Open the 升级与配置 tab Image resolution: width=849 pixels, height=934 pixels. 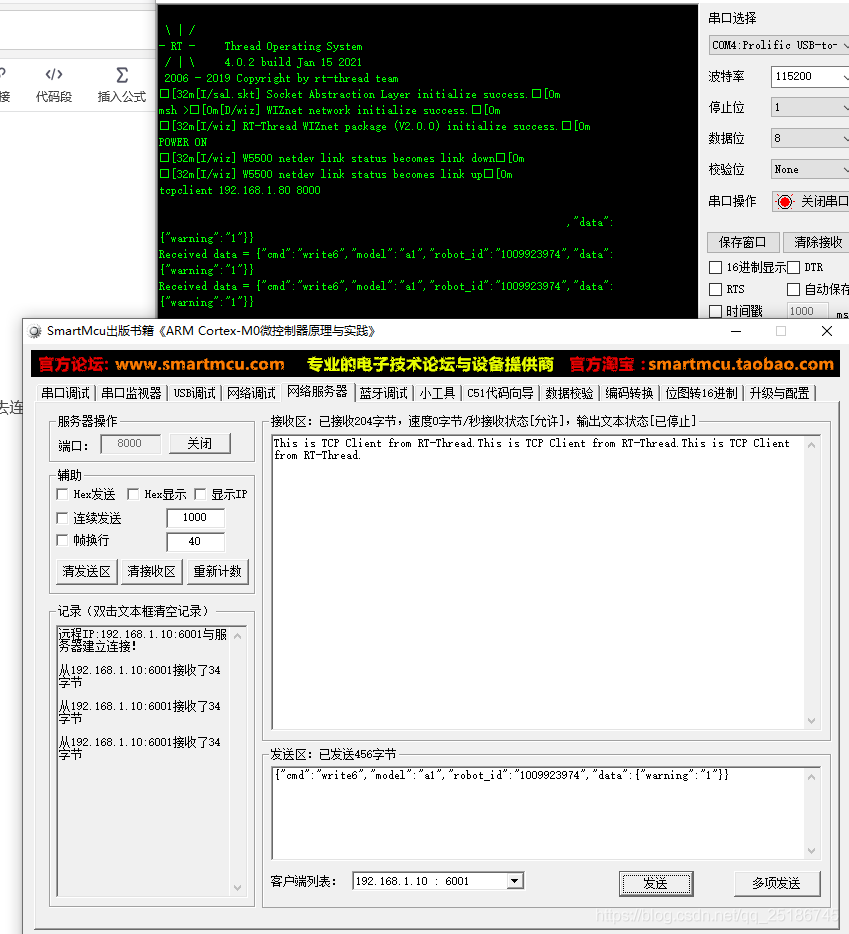pyautogui.click(x=780, y=393)
